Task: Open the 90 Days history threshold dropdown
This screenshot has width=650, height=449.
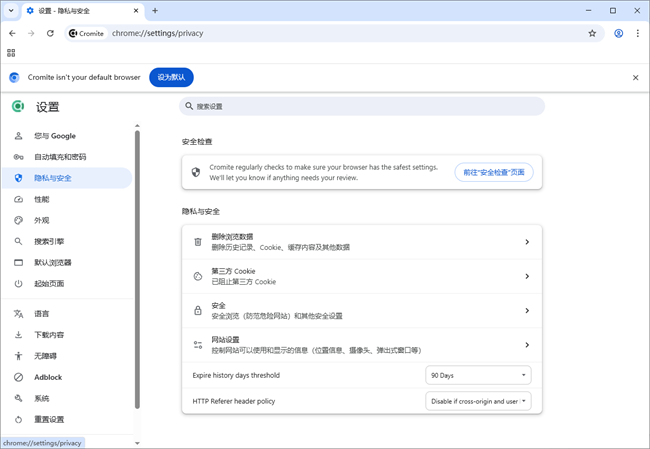Action: click(x=478, y=376)
